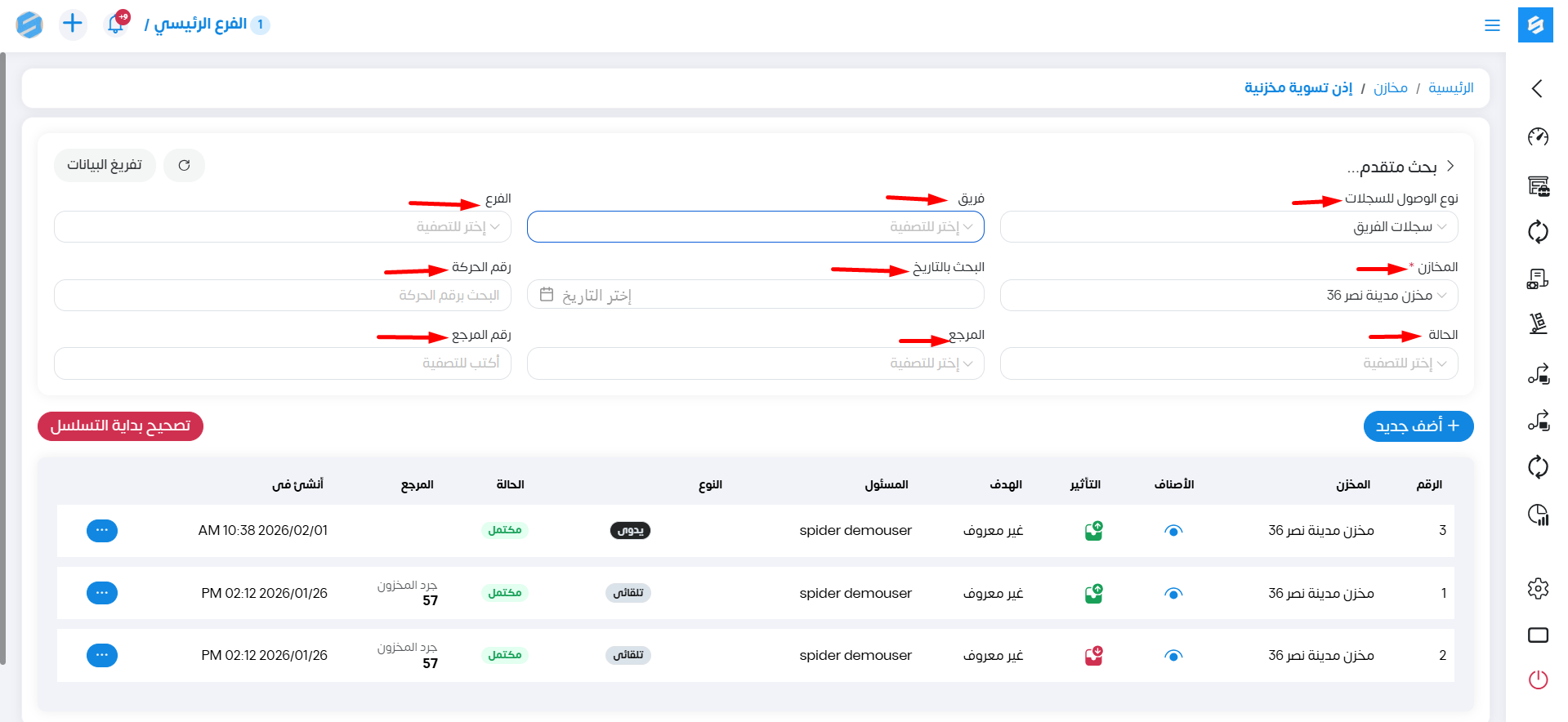Toggle eye icon for row 2 items
1568x722 pixels.
point(1173,656)
